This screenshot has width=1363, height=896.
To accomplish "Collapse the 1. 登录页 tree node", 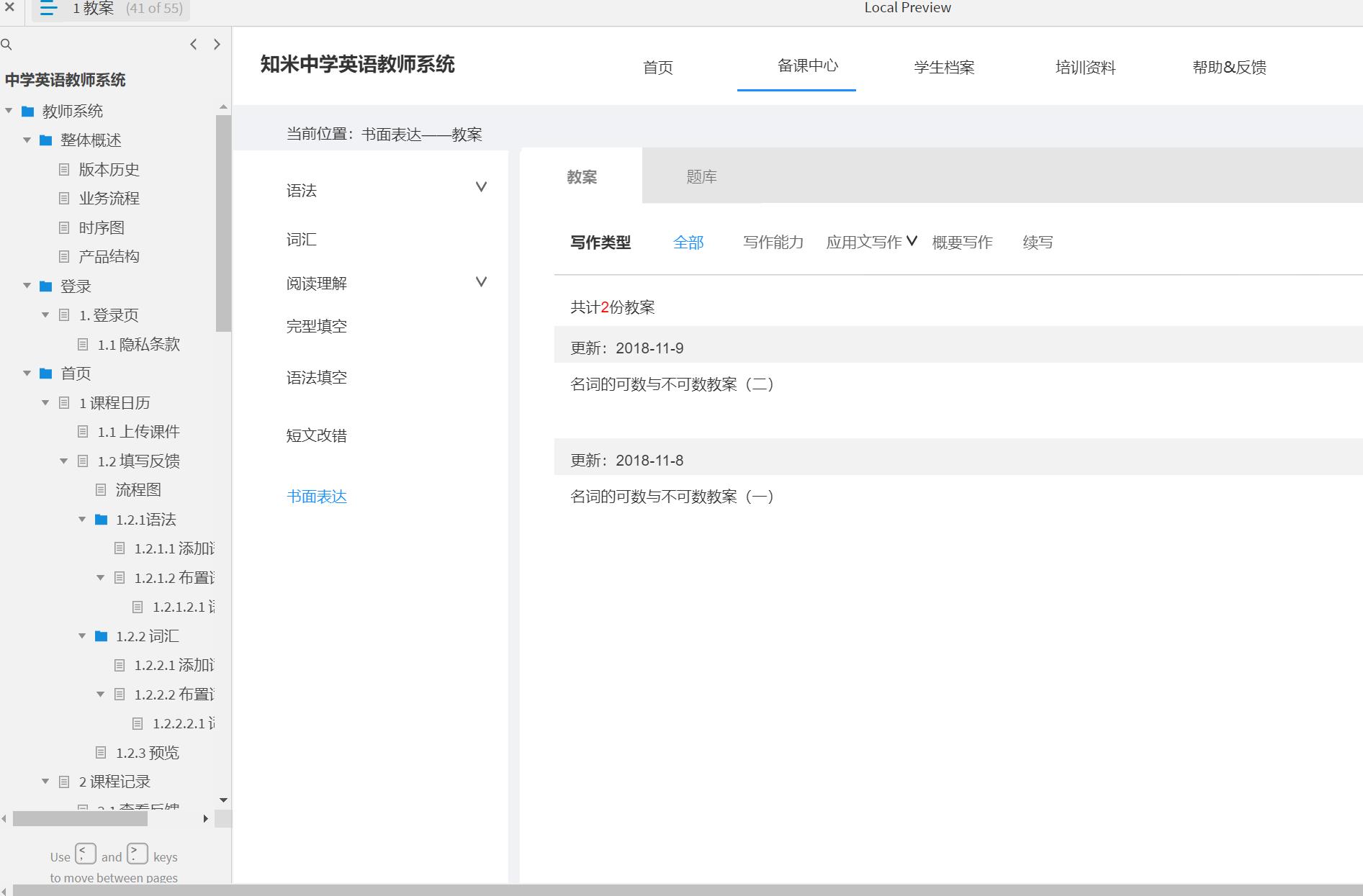I will (45, 315).
